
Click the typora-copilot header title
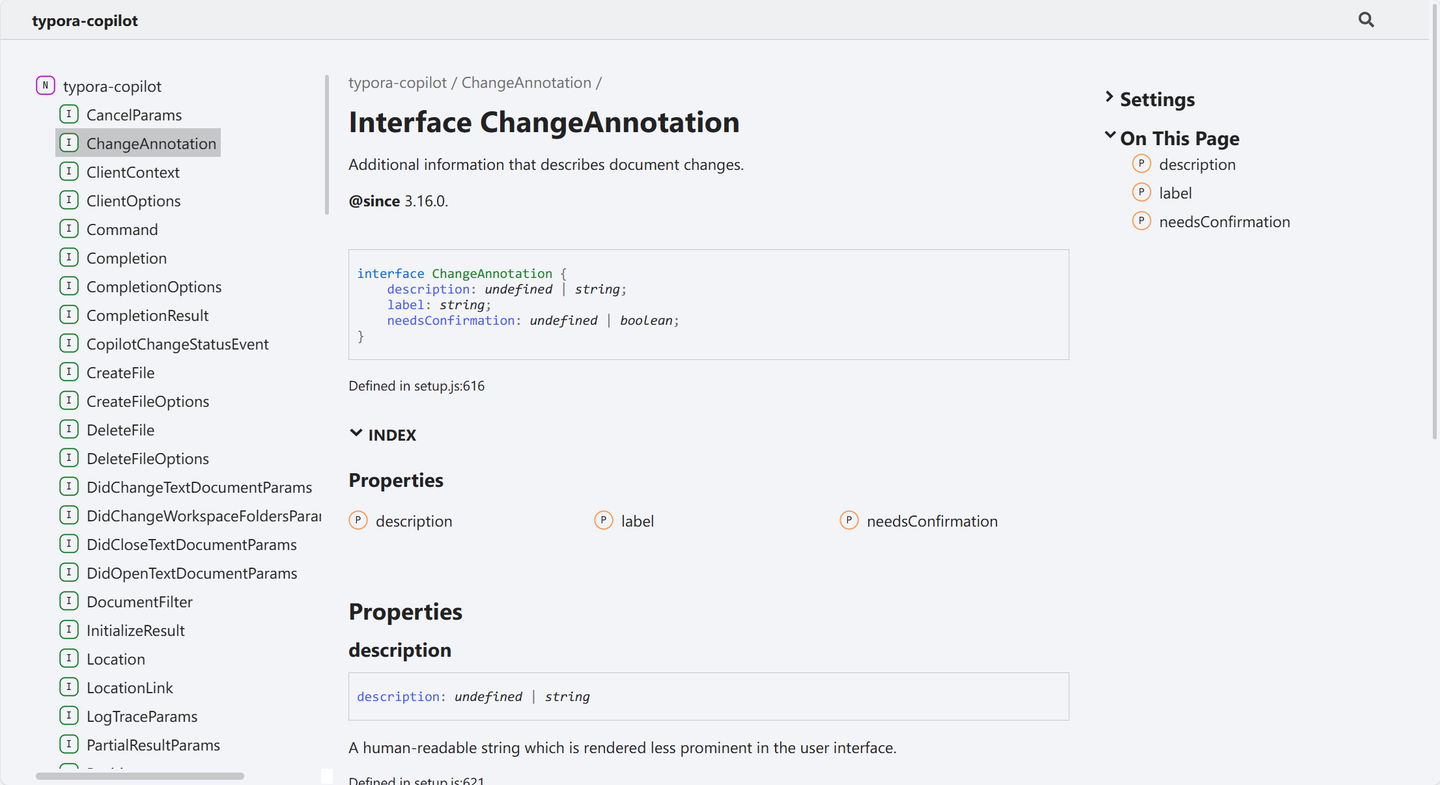(85, 20)
